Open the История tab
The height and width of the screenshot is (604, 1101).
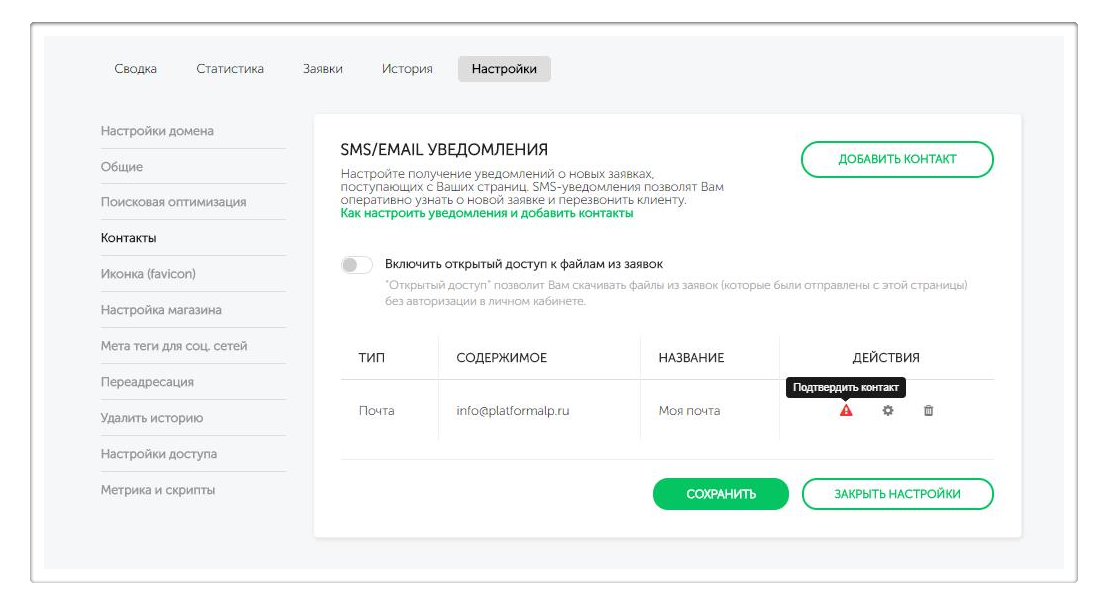pos(407,69)
